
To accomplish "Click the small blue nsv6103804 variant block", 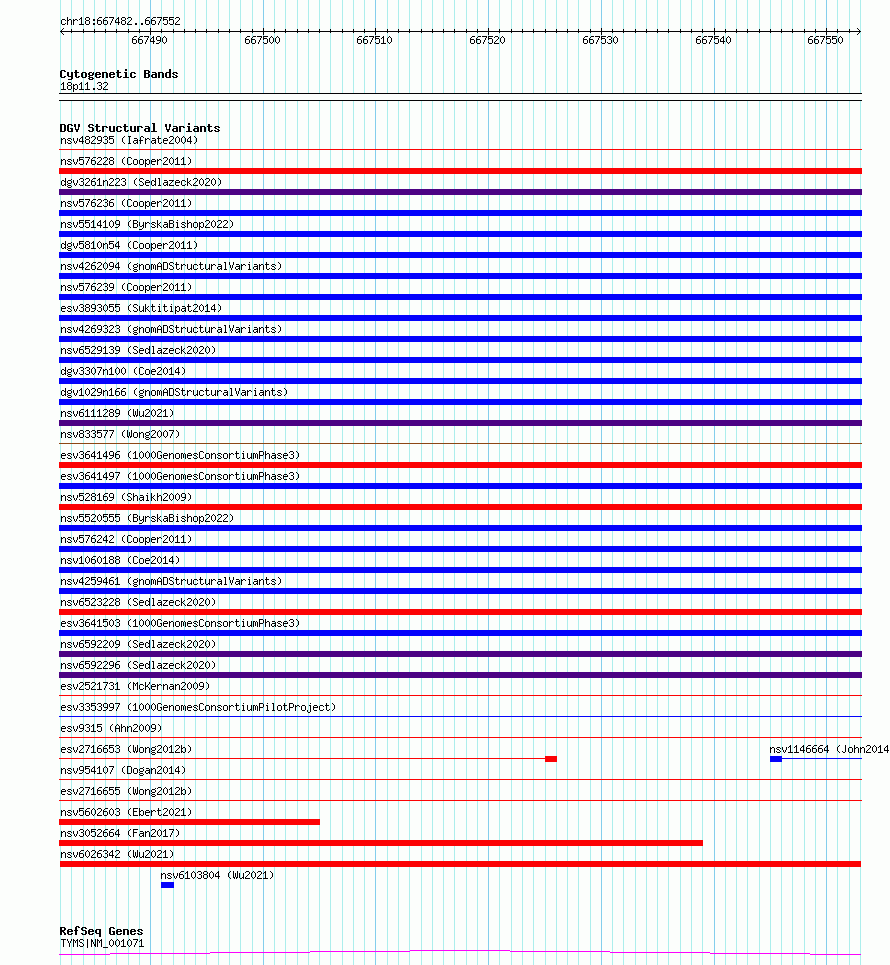I will (167, 885).
